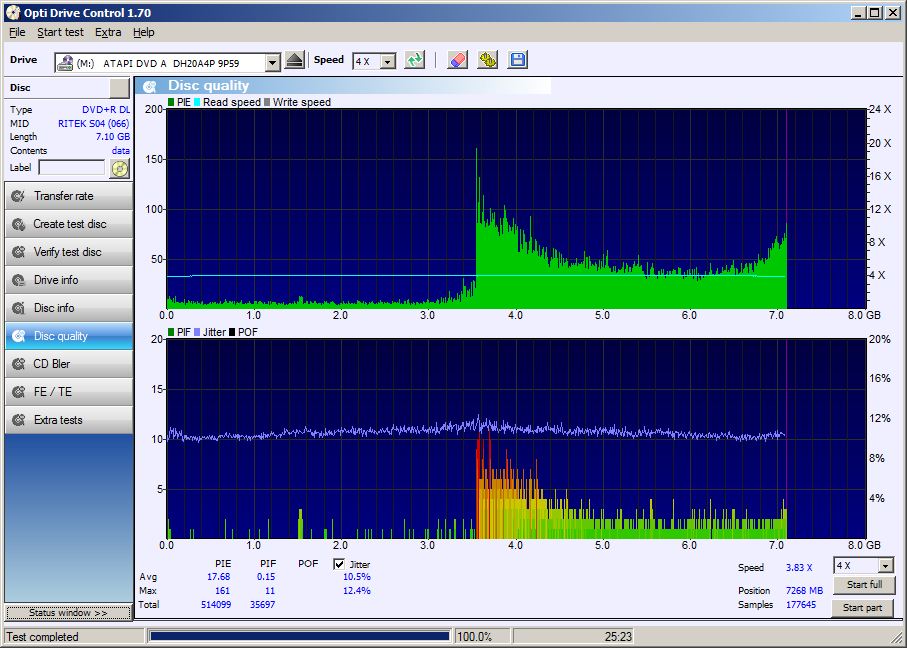Click the Jitter max 12.4% value
The height and width of the screenshot is (648, 907).
[357, 591]
